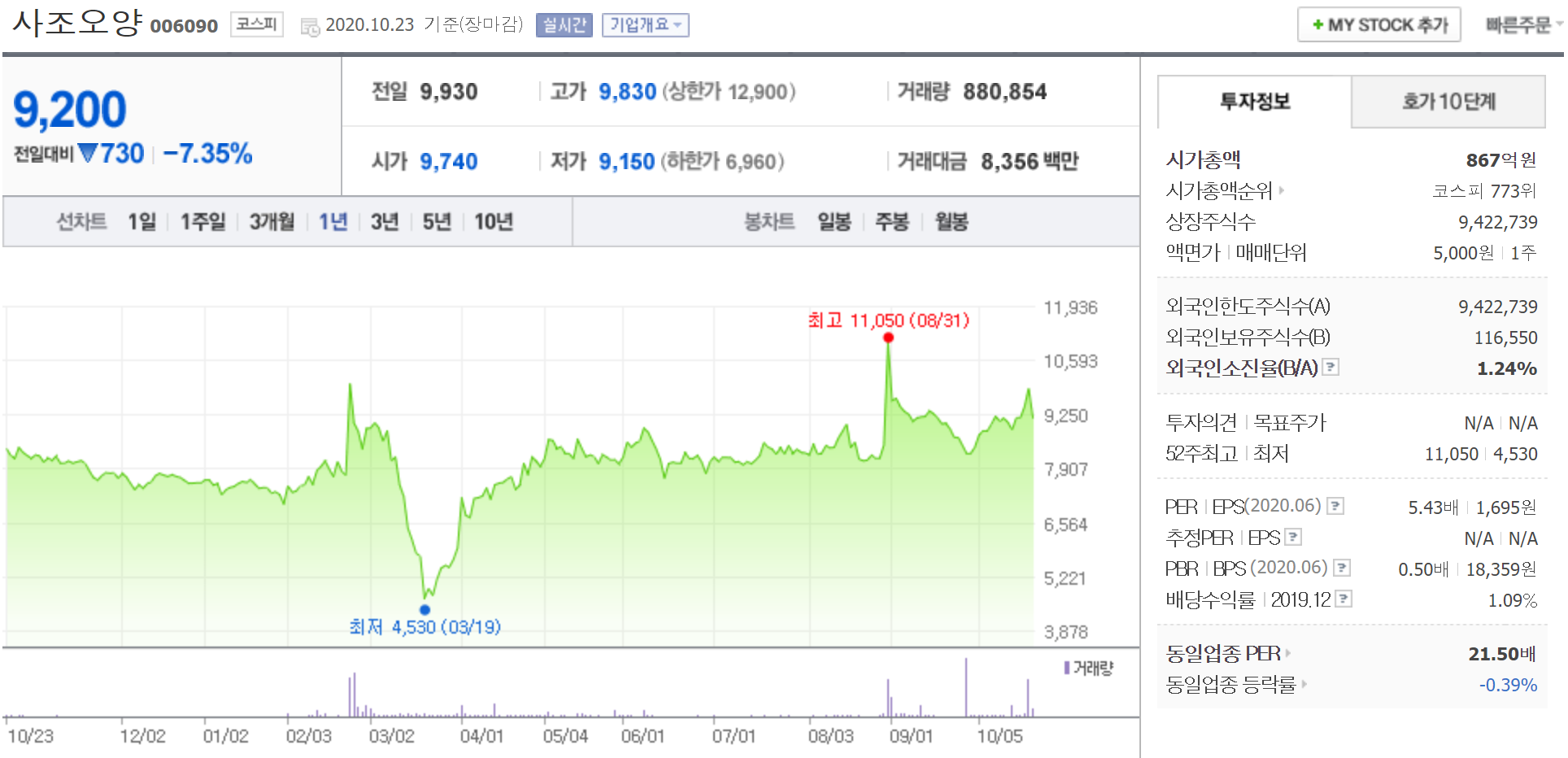Expand the 동일업종 PER arrow link
This screenshot has height=758, width=1568.
[x=1287, y=652]
